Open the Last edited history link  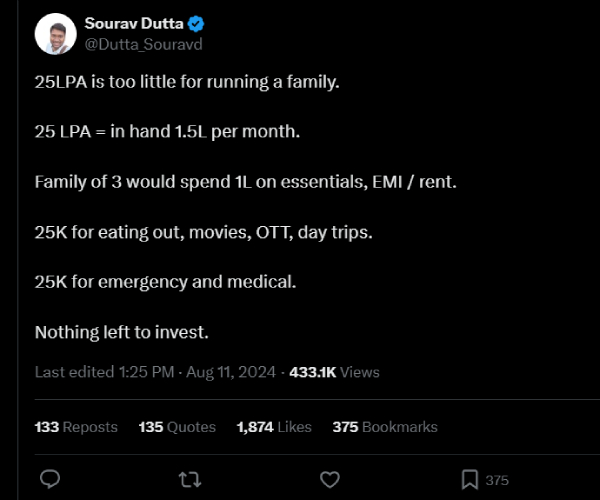coord(103,372)
